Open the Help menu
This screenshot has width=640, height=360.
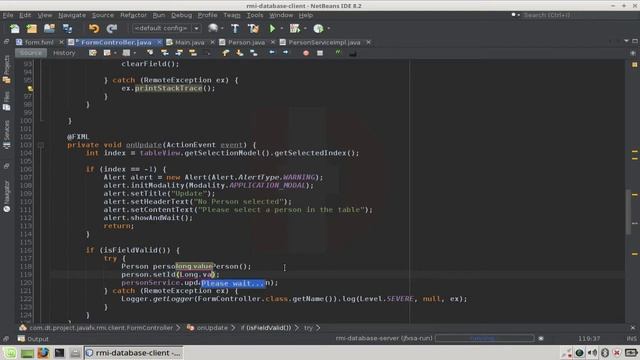pyautogui.click(x=305, y=15)
